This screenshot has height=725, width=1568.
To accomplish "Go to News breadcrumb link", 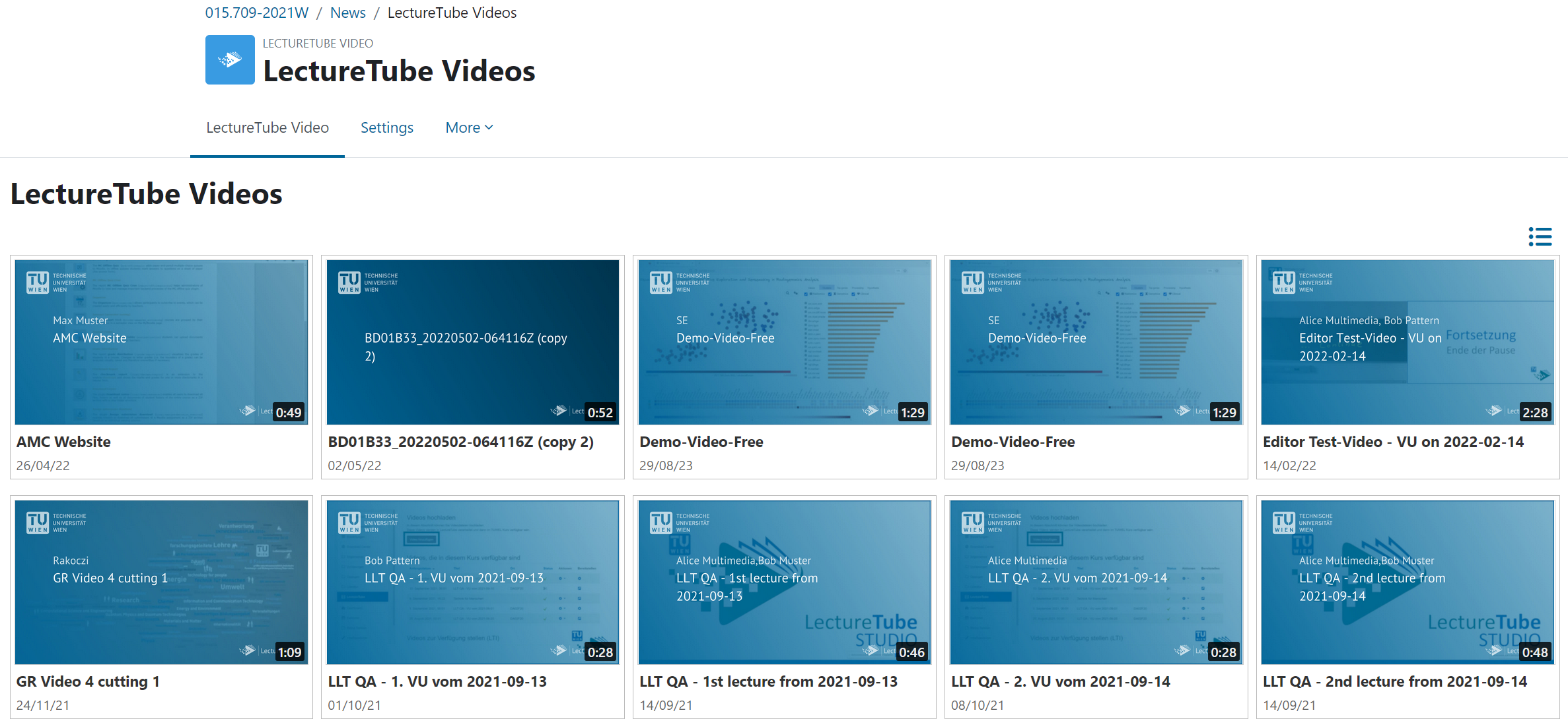I will click(347, 13).
